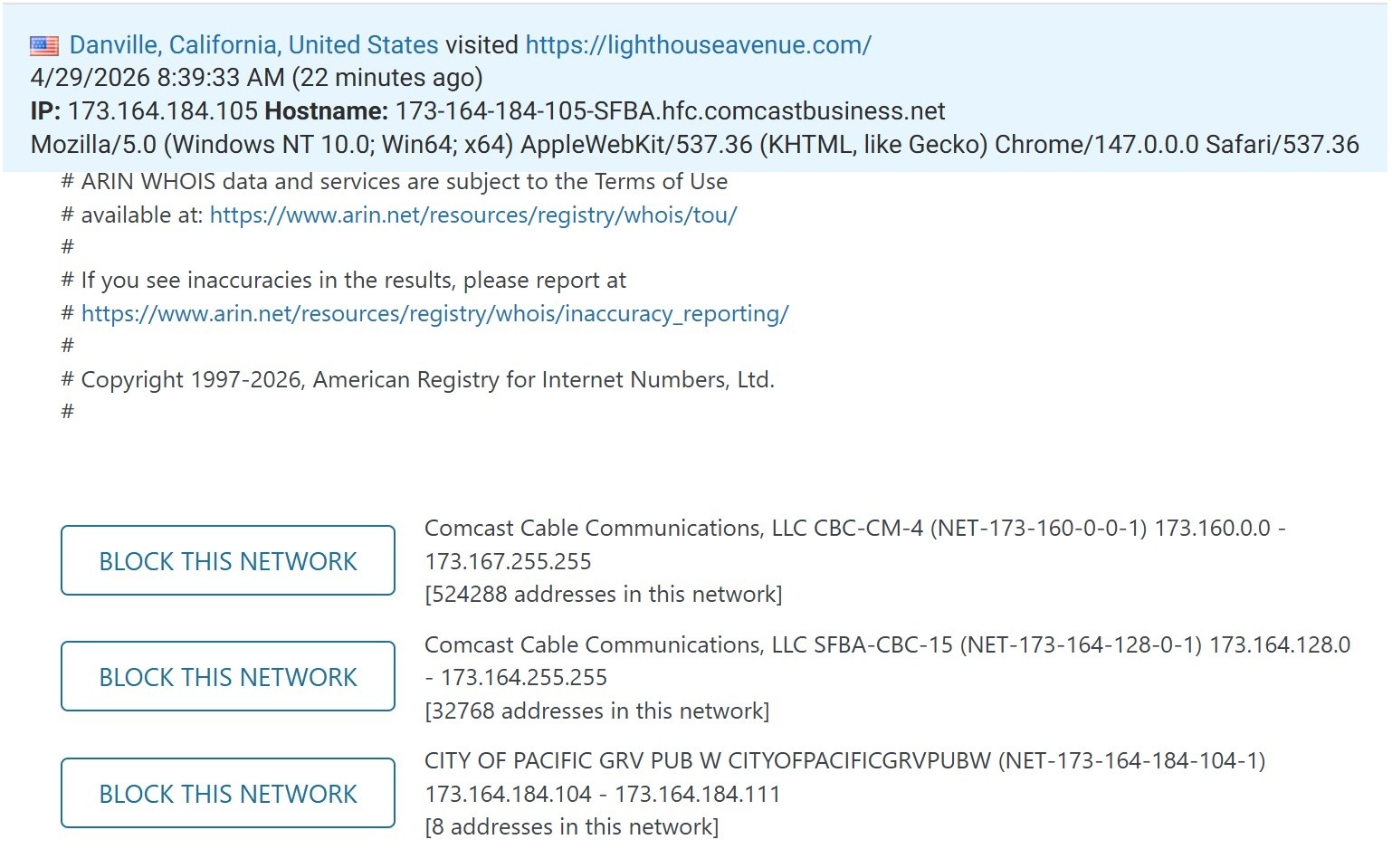Click the CBC-CM-4 network range description
Viewport: 1392px width, 868px height.
(854, 529)
